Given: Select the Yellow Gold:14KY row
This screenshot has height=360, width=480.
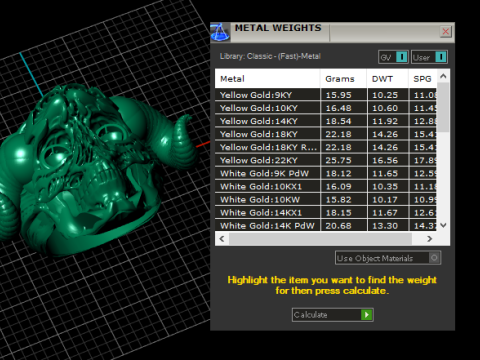Looking at the screenshot, I should pos(326,121).
